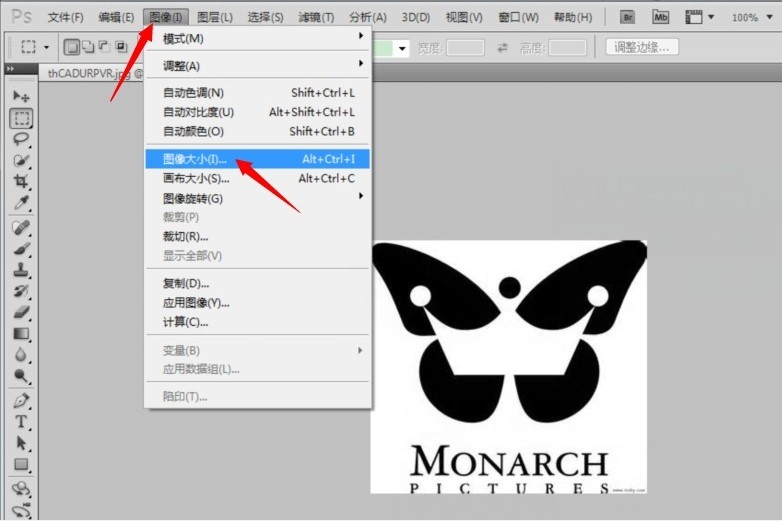The width and height of the screenshot is (782, 521).
Task: Select the Move tool
Action: [x=21, y=96]
